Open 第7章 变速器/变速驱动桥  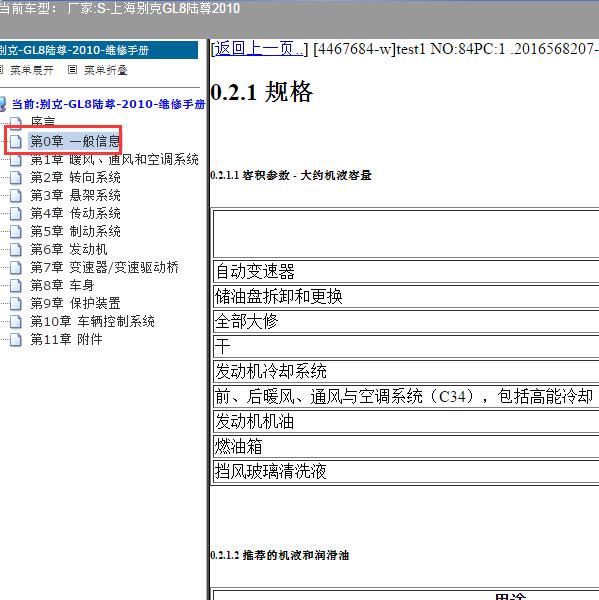coord(104,267)
